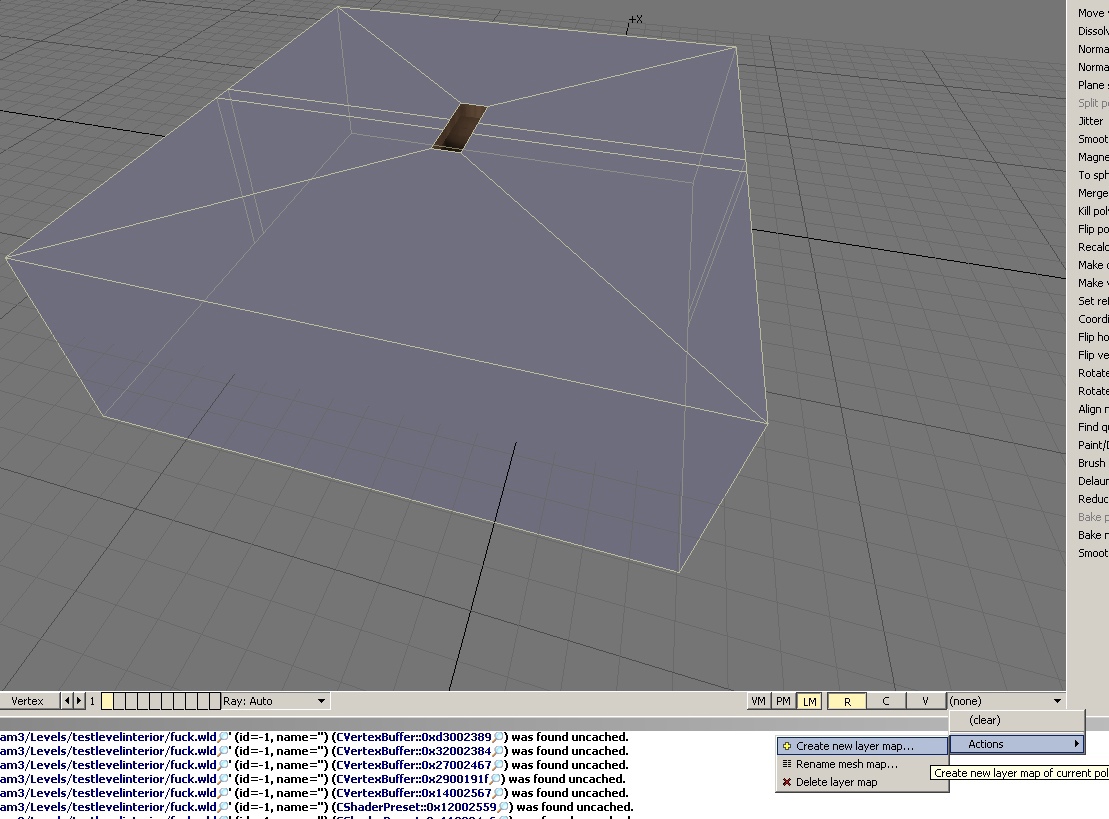
Task: Open the fuck.wld path link in the 0x32002384 row
Action: tap(108, 751)
